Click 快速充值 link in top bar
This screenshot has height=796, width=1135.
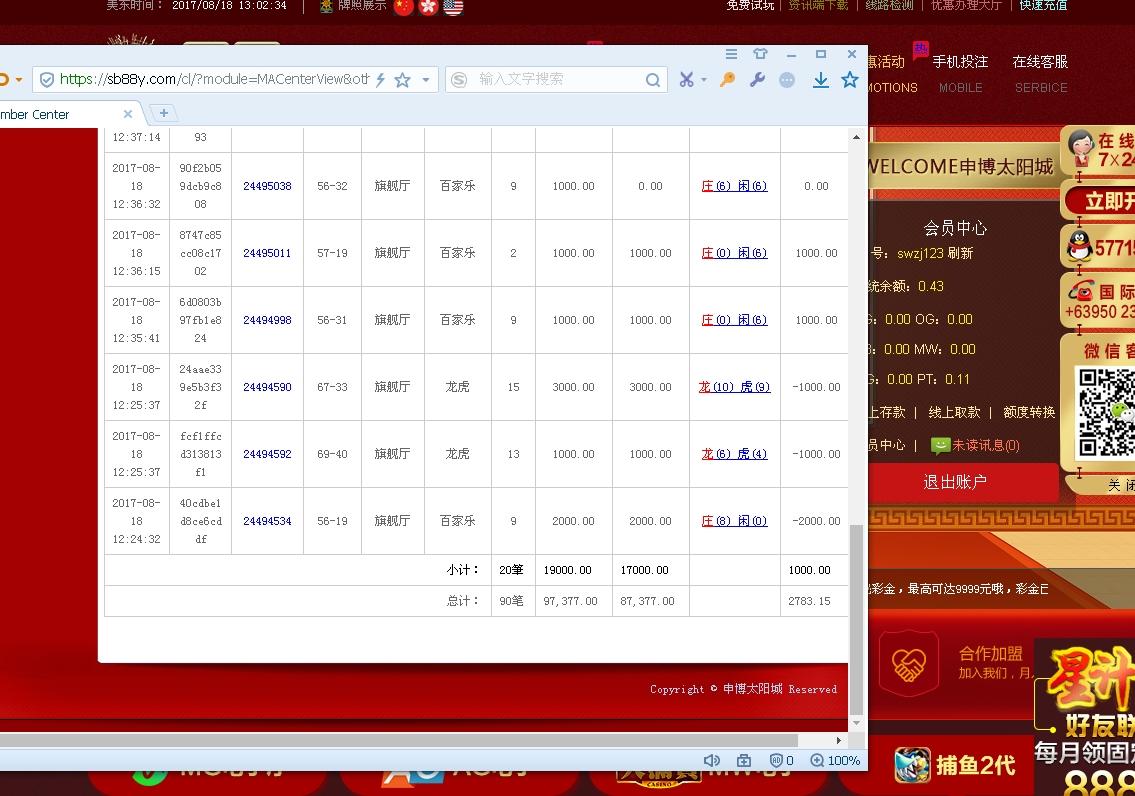1043,6
